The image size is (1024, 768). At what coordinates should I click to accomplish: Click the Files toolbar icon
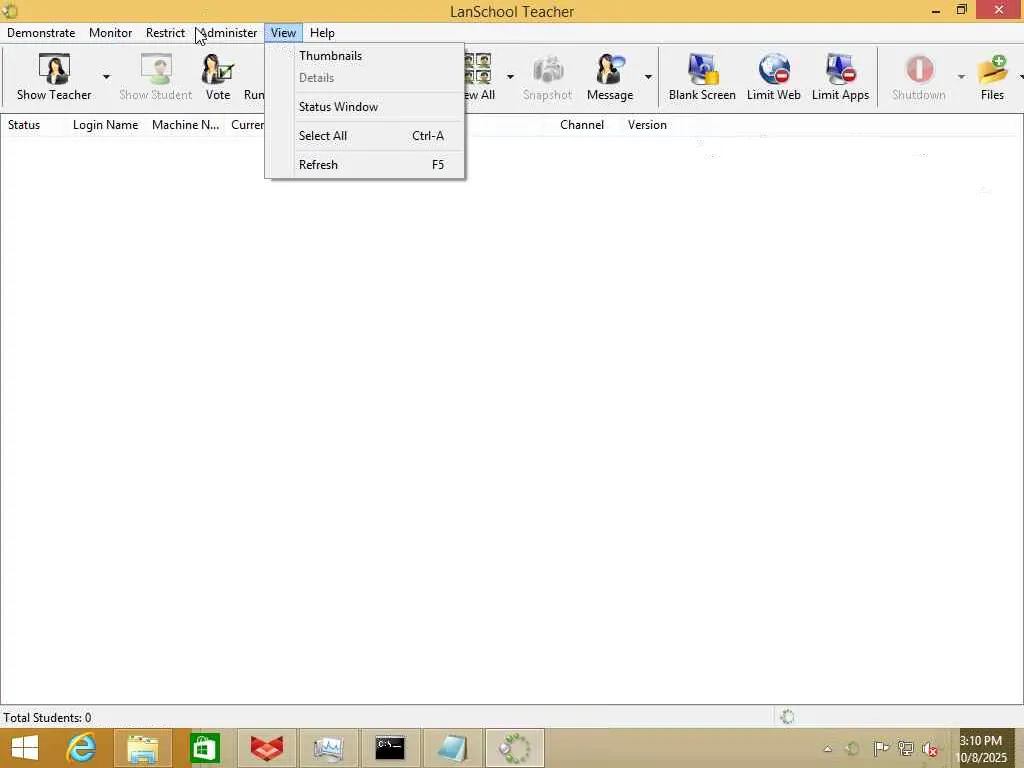[x=992, y=77]
